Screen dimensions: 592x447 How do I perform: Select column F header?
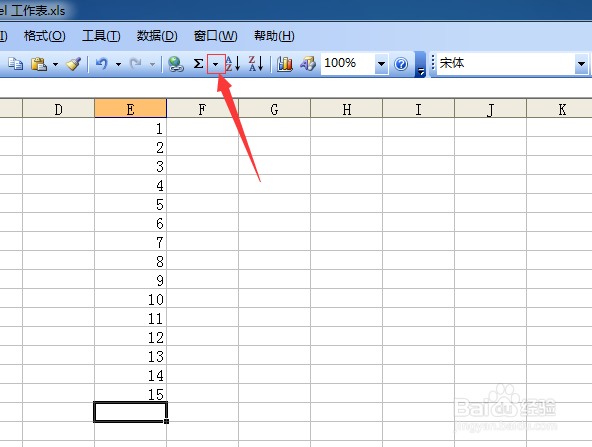(x=202, y=109)
